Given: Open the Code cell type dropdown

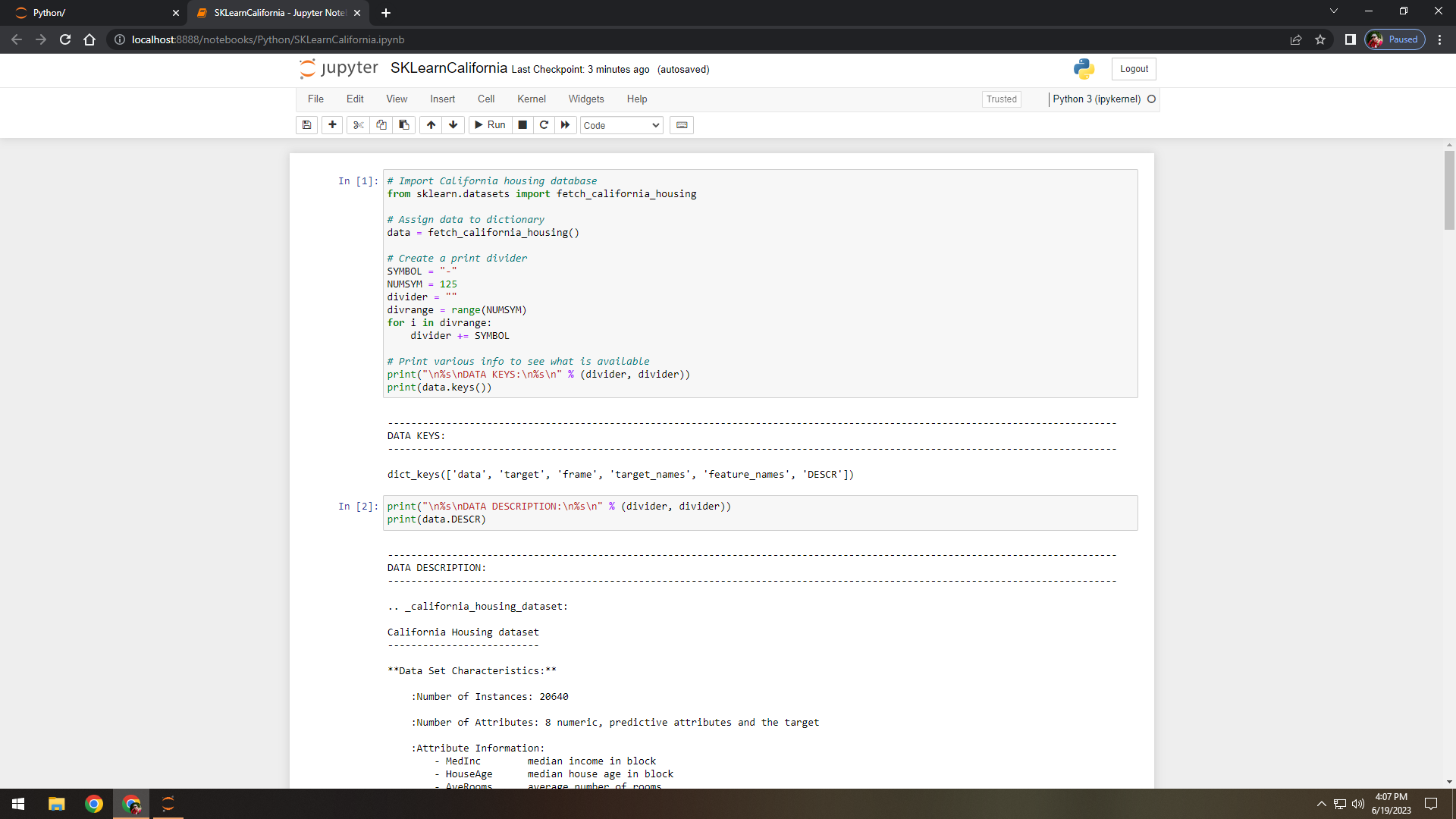Looking at the screenshot, I should click(x=621, y=126).
